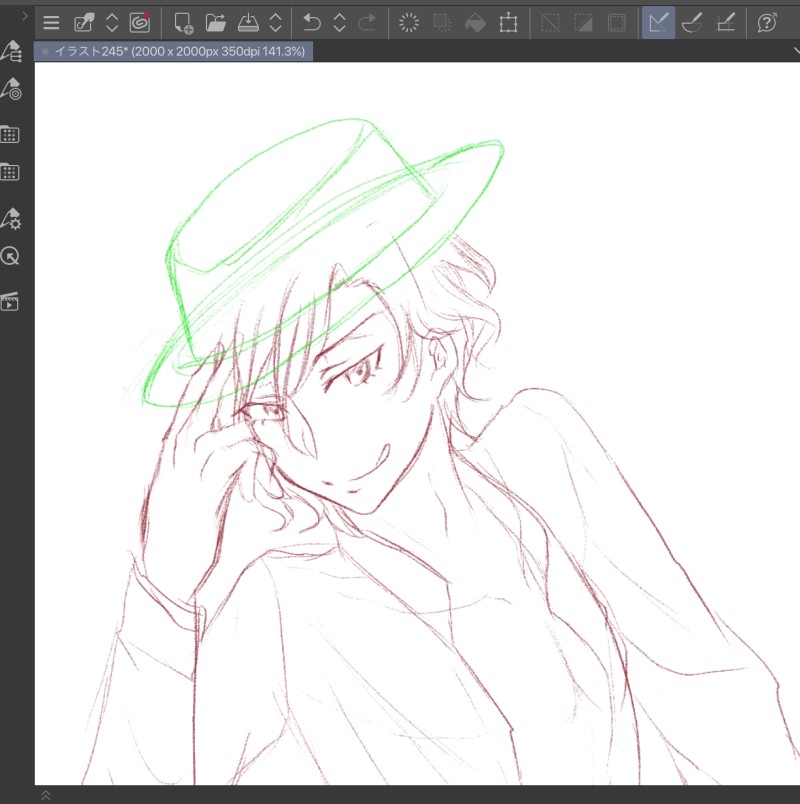
Task: Open the canvas tab list chevron at right
Action: coord(795,51)
